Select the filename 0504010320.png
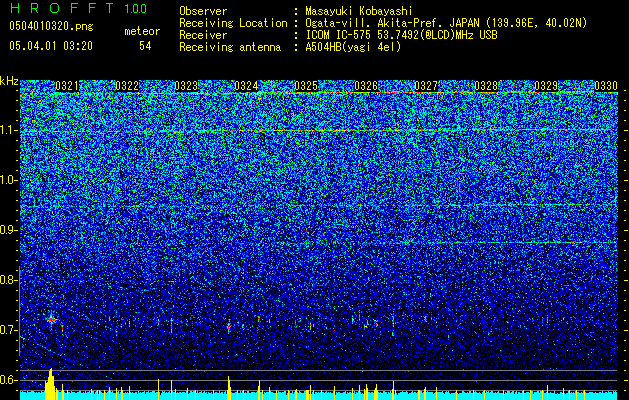 (51, 26)
